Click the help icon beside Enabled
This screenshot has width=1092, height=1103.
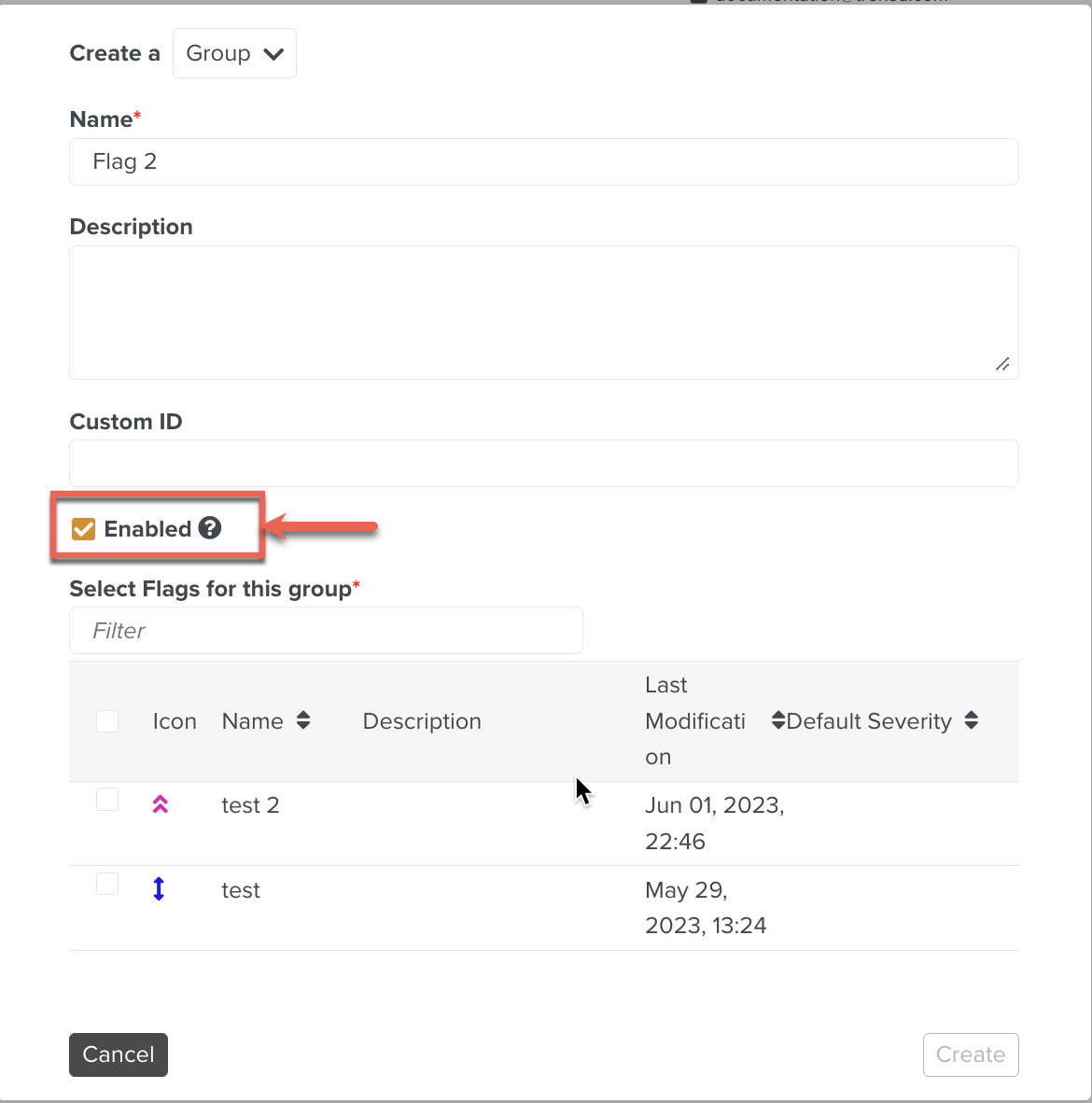[x=210, y=528]
